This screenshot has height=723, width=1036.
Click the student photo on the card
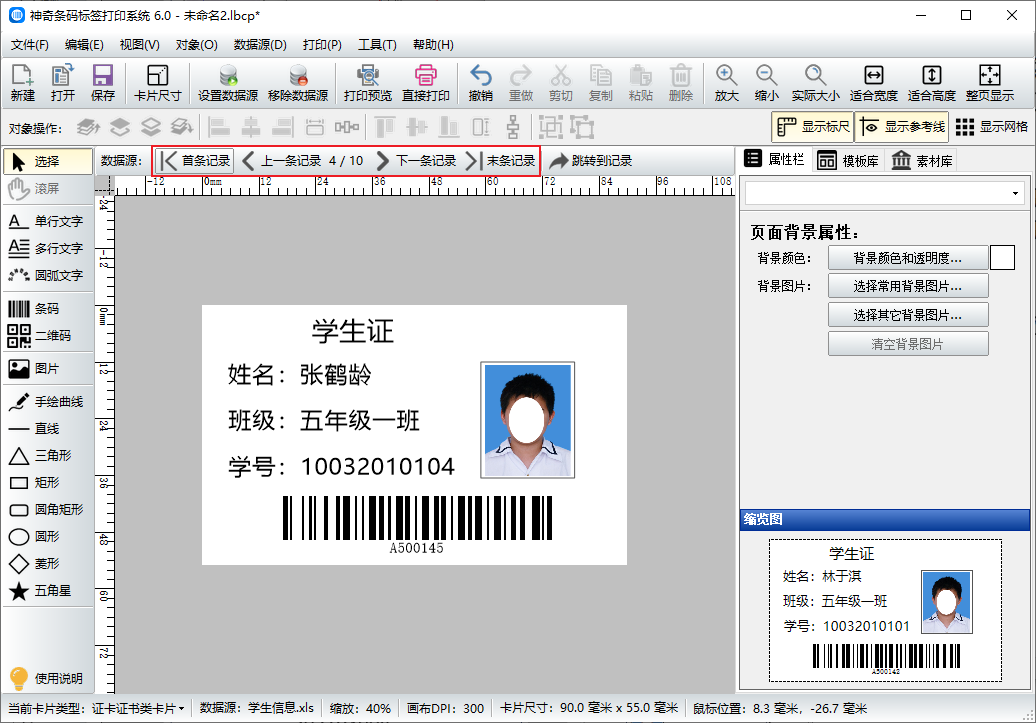tap(527, 420)
